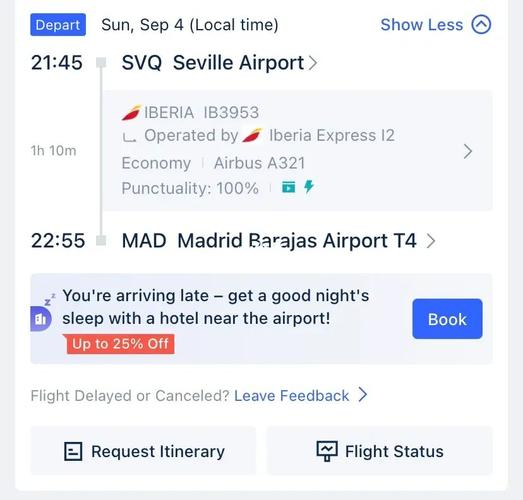Collapse details with the Show Less arrow icon
This screenshot has height=500, width=523.
[481, 24]
